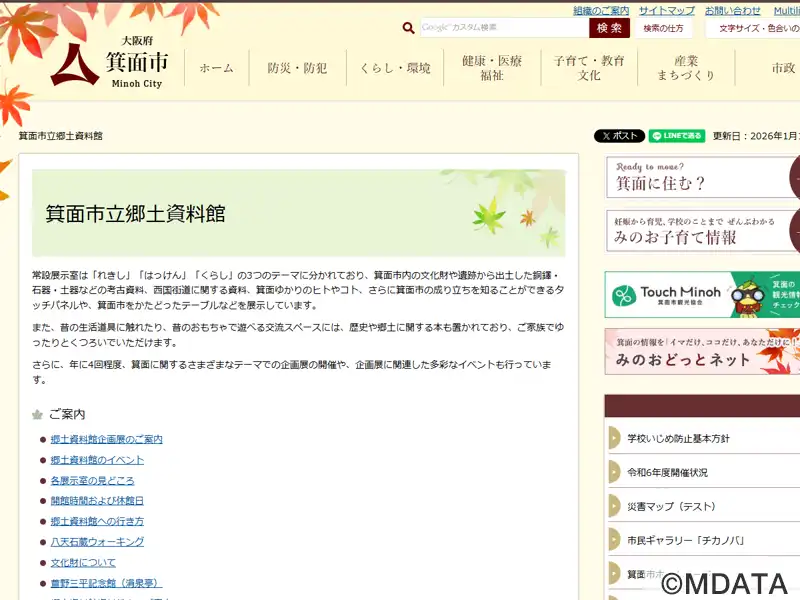Click arrow icon beside 学校いじめ防止基本方針

pos(614,439)
